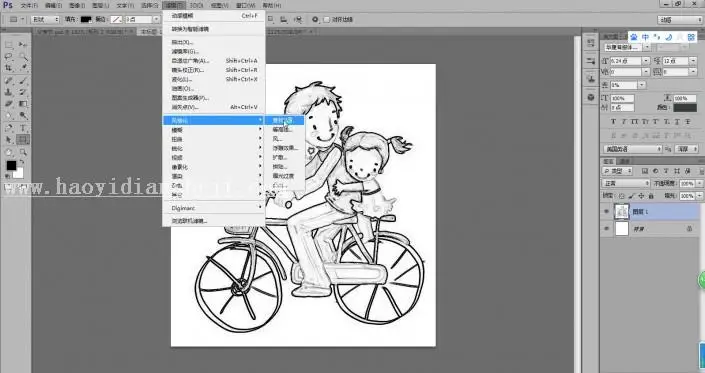
Task: Select the Pen tool
Action: coord(9,128)
